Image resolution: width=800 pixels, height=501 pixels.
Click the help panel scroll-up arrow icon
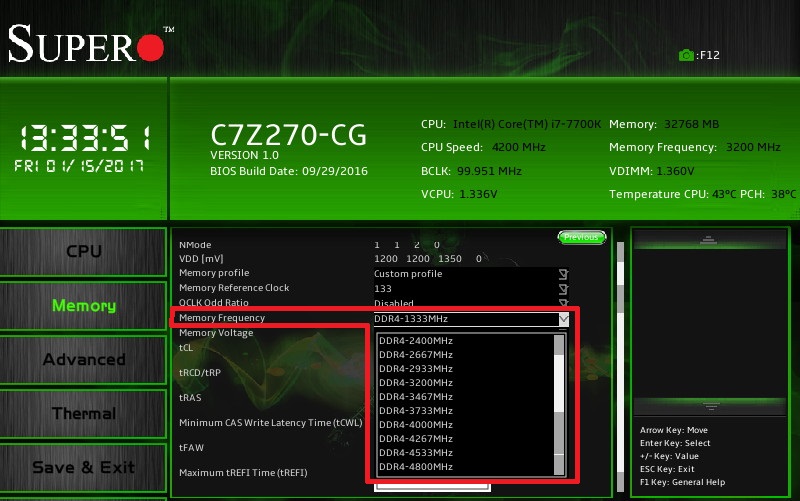(708, 240)
